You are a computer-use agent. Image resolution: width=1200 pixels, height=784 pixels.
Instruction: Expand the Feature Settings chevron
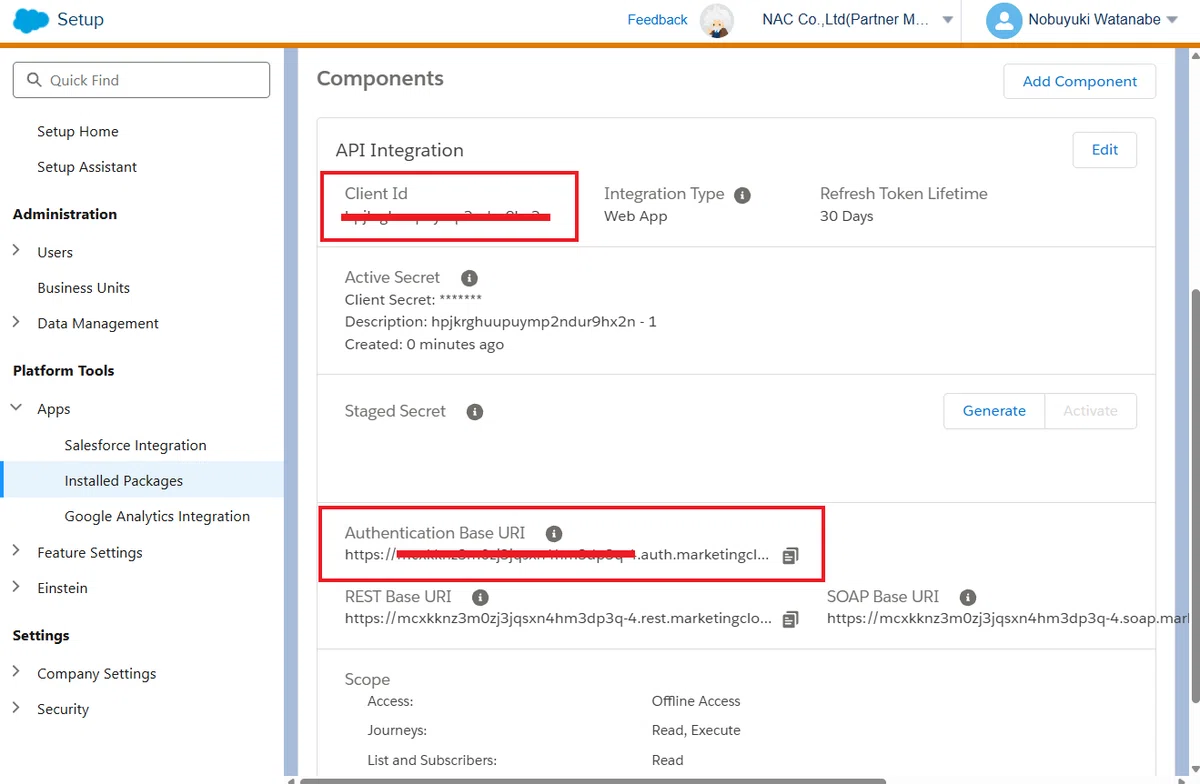pyautogui.click(x=16, y=551)
